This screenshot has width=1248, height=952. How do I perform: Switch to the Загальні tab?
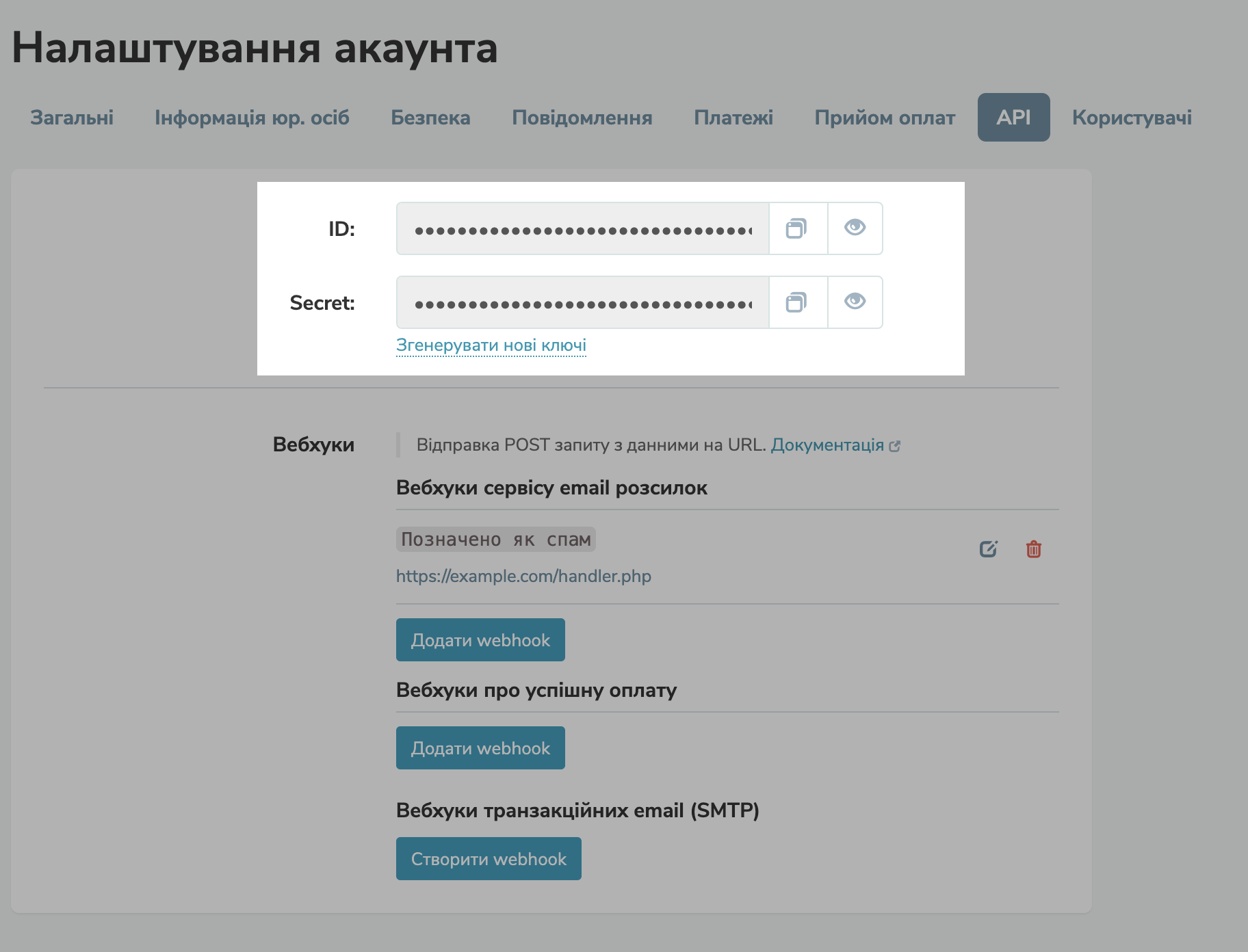[x=71, y=117]
